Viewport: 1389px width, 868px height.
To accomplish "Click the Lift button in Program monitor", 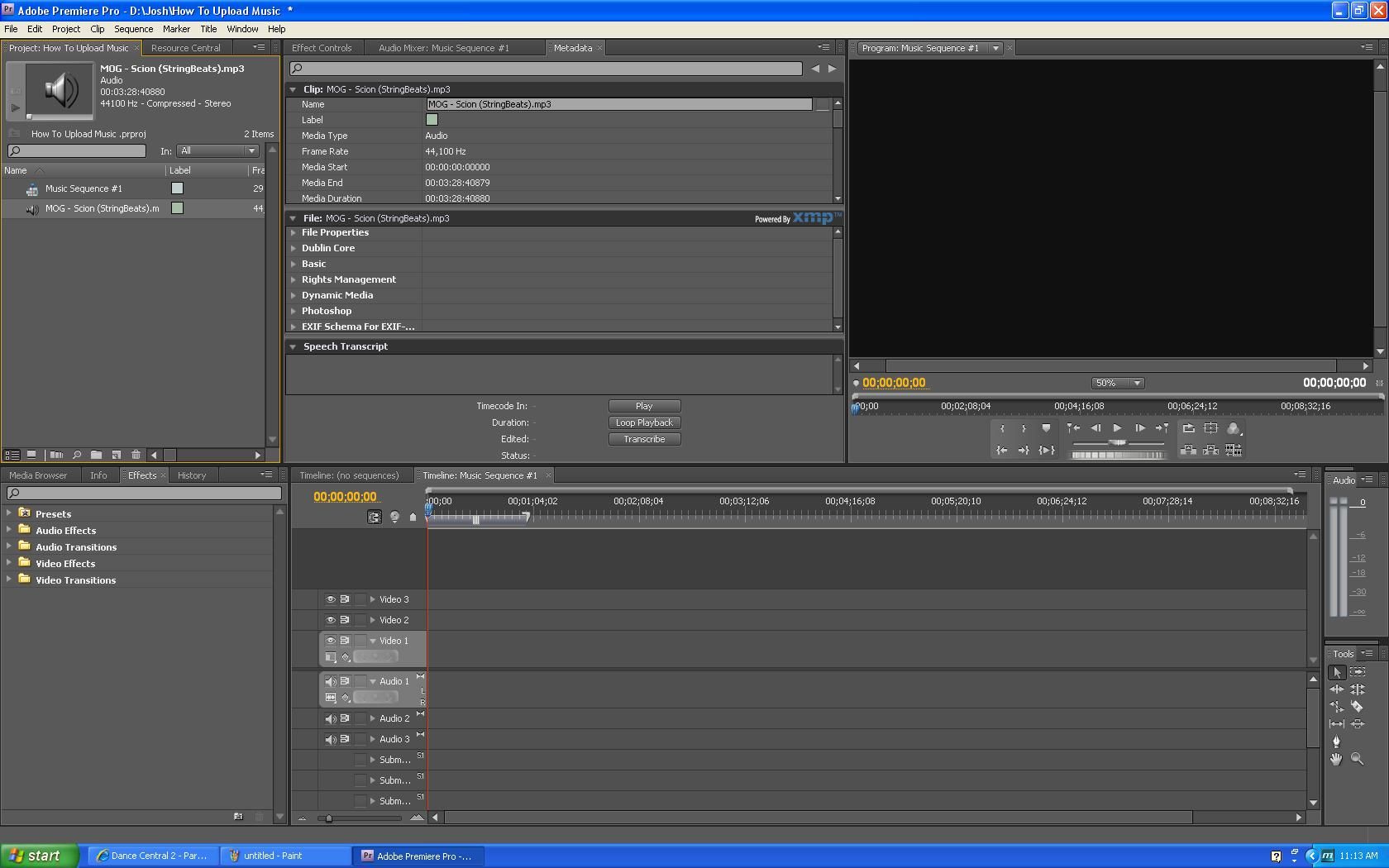I will [x=1188, y=451].
